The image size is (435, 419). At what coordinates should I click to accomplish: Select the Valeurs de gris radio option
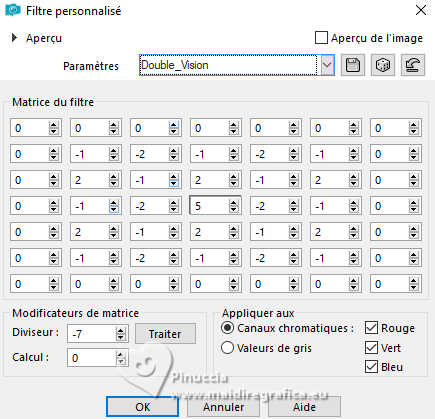tap(227, 348)
